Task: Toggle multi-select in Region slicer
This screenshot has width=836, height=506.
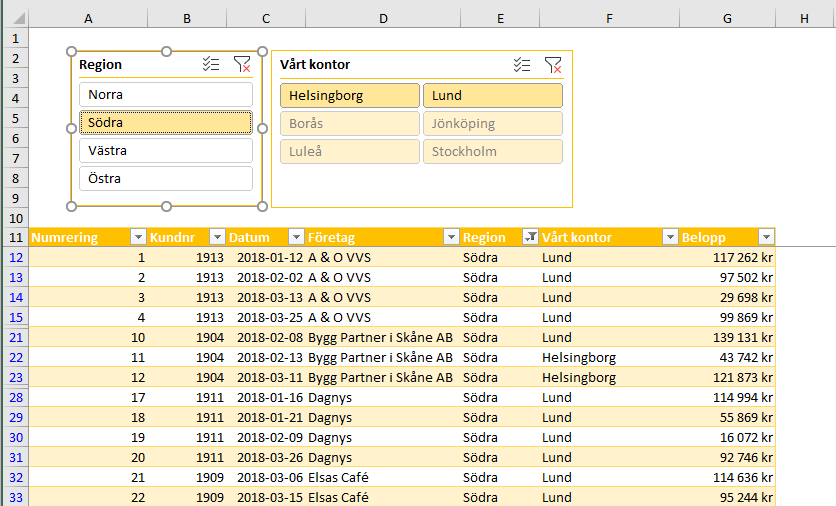Action: click(211, 65)
